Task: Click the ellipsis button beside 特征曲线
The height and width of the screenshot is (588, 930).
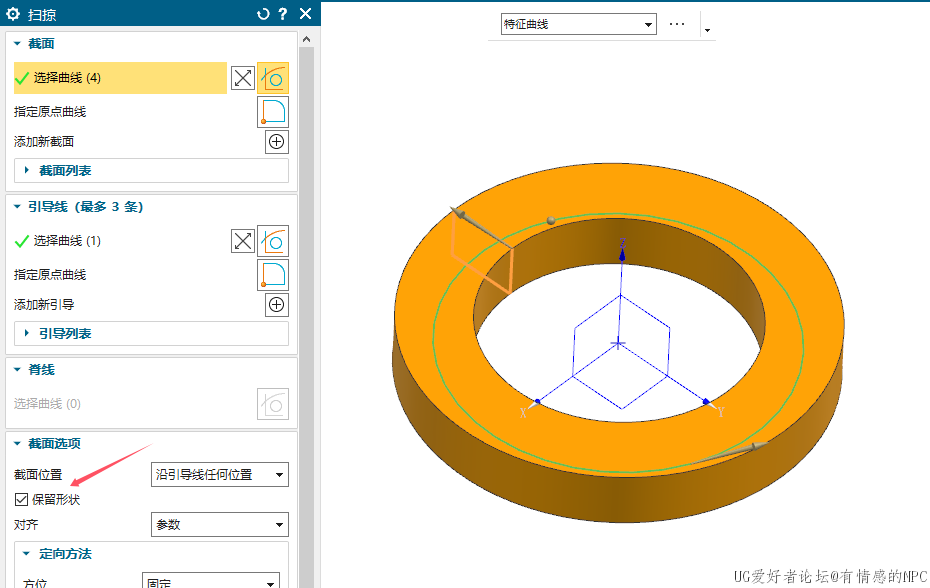Action: pyautogui.click(x=677, y=24)
